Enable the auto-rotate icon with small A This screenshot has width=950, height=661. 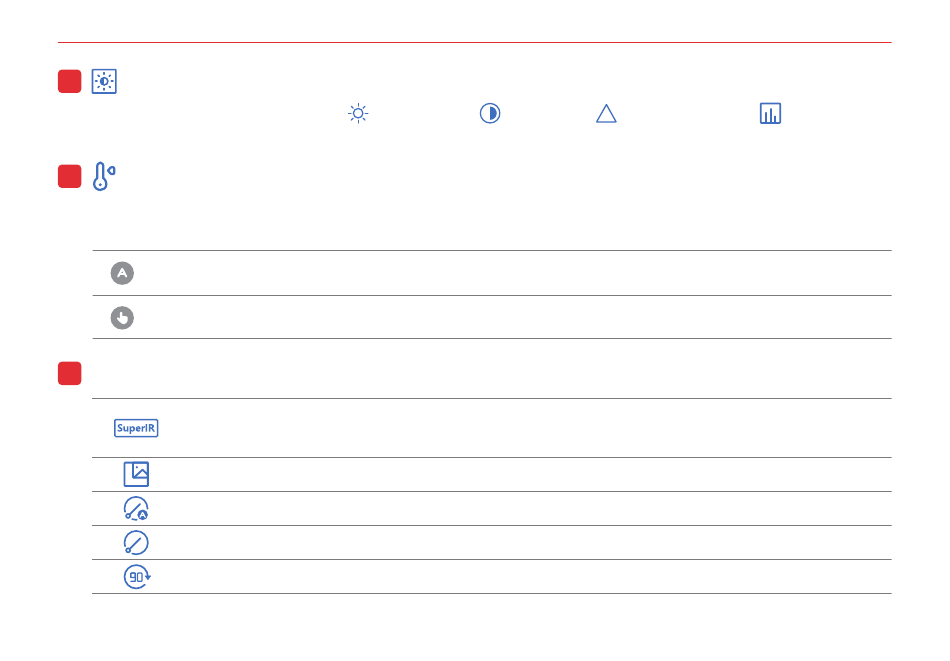pos(136,508)
